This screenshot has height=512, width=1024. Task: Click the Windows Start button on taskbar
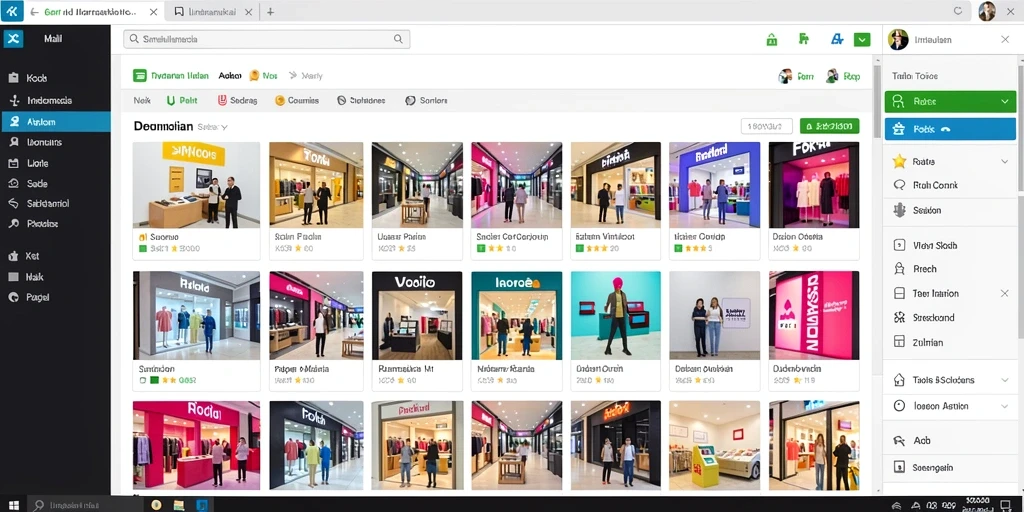point(14,505)
